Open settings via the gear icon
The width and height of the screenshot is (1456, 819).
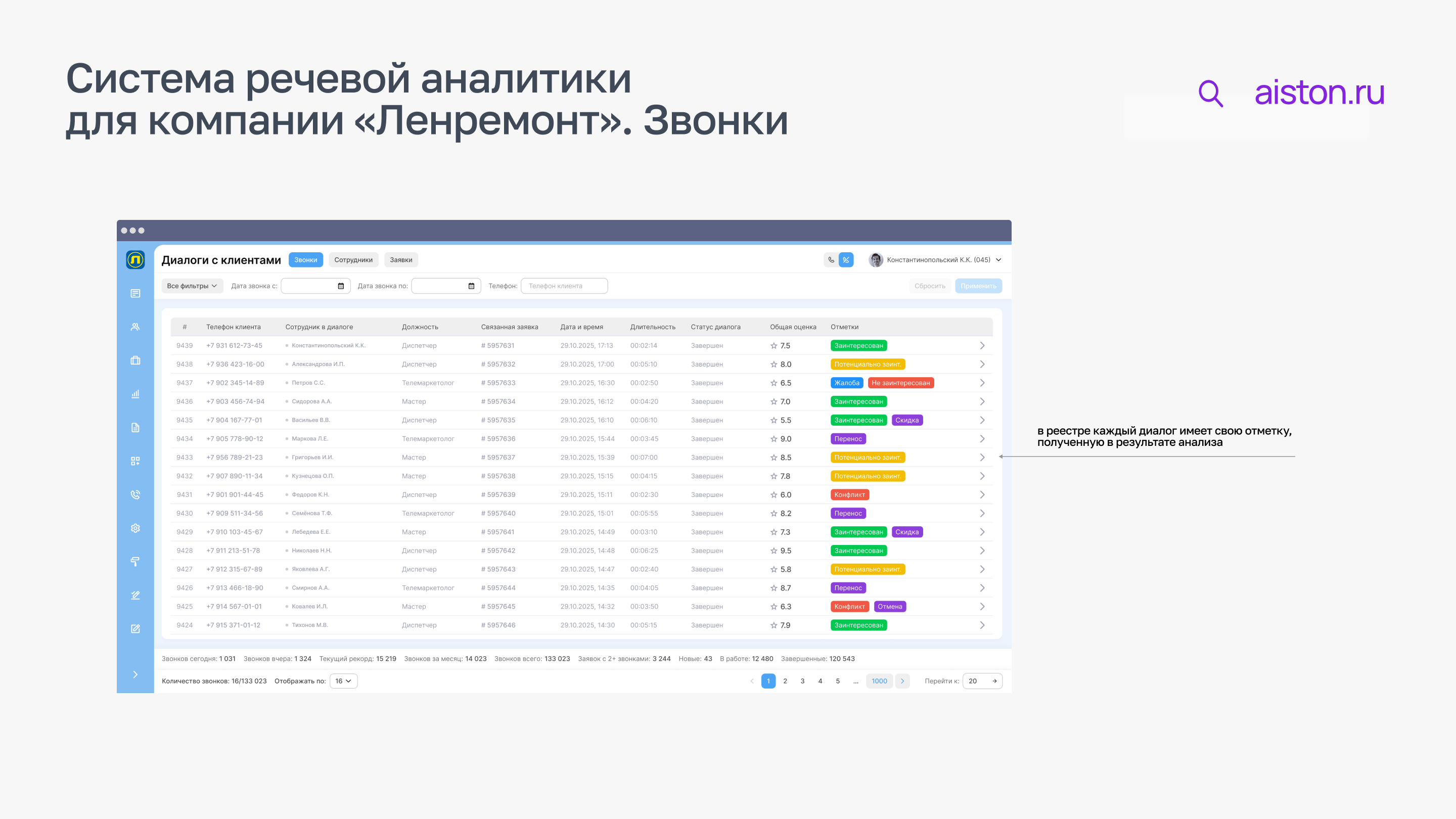[x=135, y=528]
